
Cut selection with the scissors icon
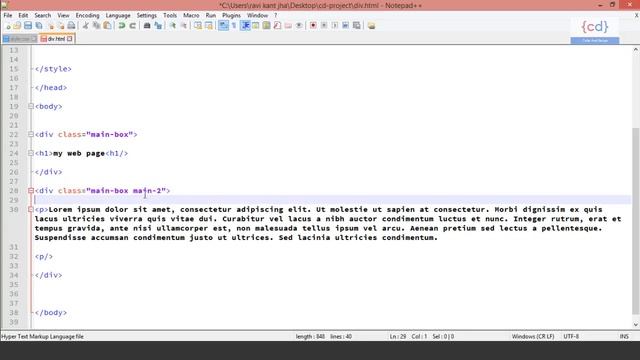click(x=85, y=26)
